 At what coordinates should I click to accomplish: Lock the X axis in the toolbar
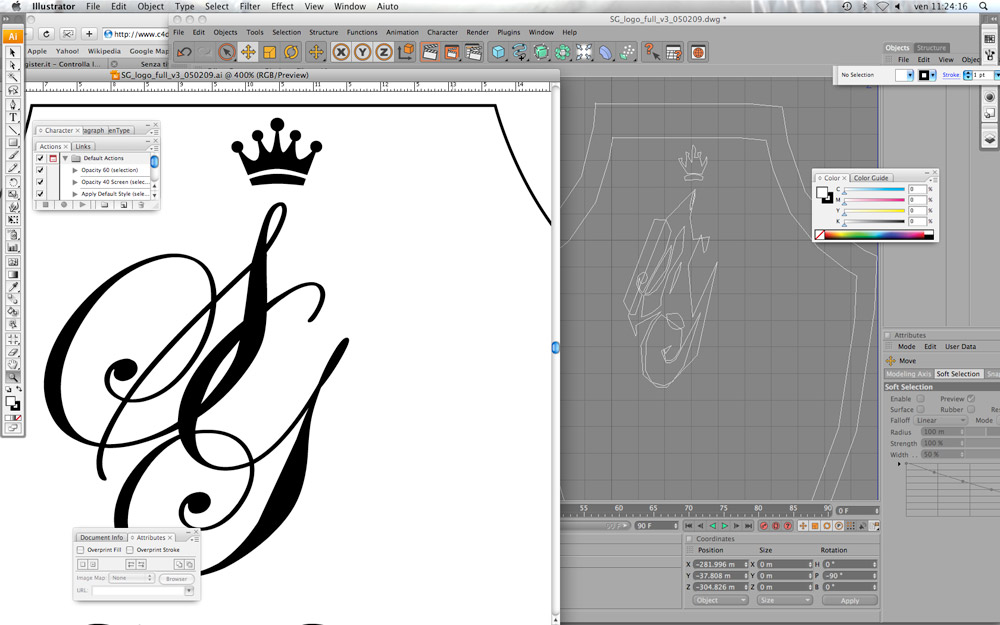coord(341,52)
